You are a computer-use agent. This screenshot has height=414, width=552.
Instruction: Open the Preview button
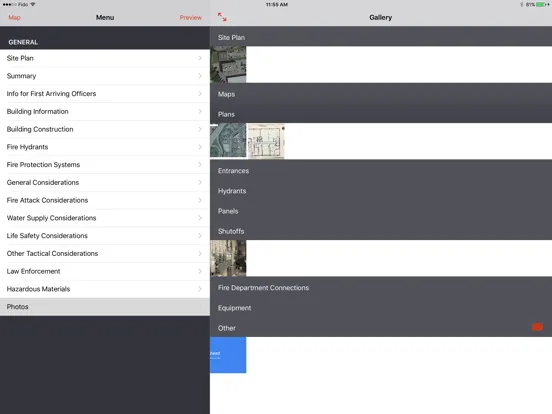tap(191, 18)
